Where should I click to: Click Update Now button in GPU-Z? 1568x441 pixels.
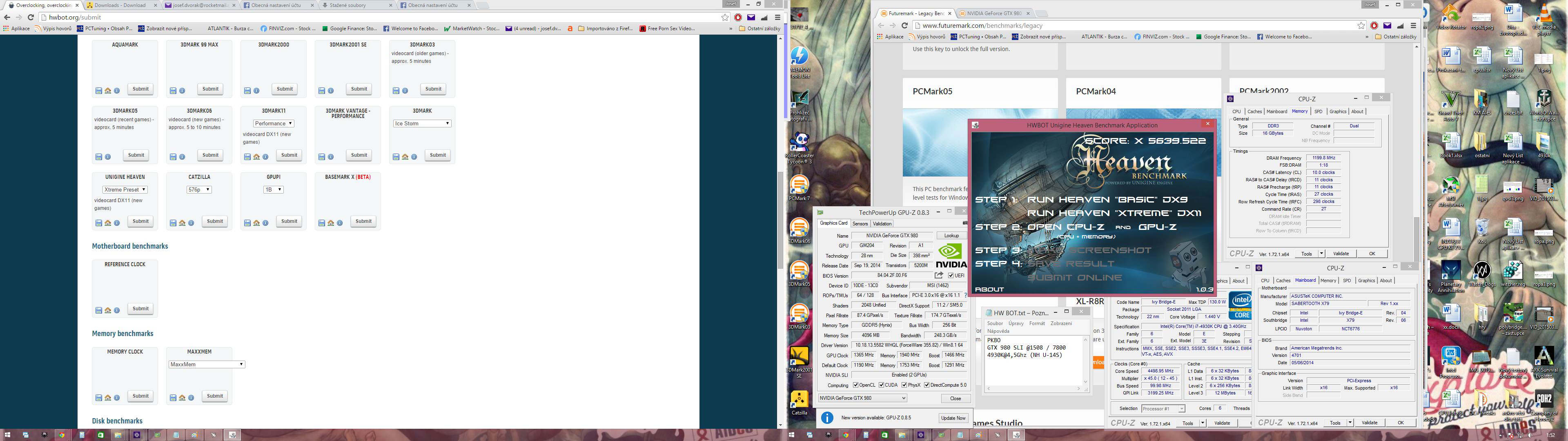click(x=953, y=418)
